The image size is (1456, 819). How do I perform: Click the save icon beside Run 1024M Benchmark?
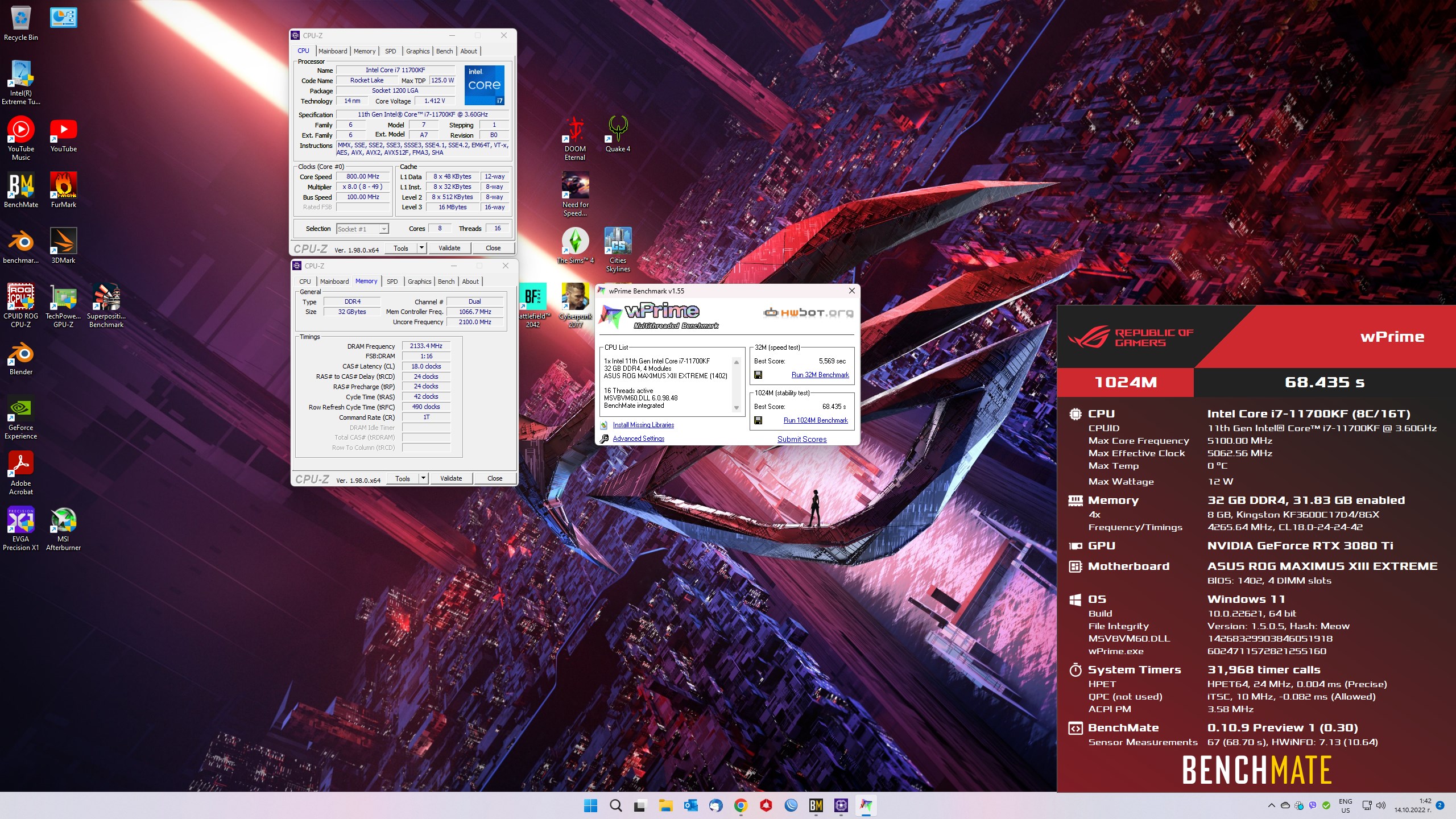758,420
